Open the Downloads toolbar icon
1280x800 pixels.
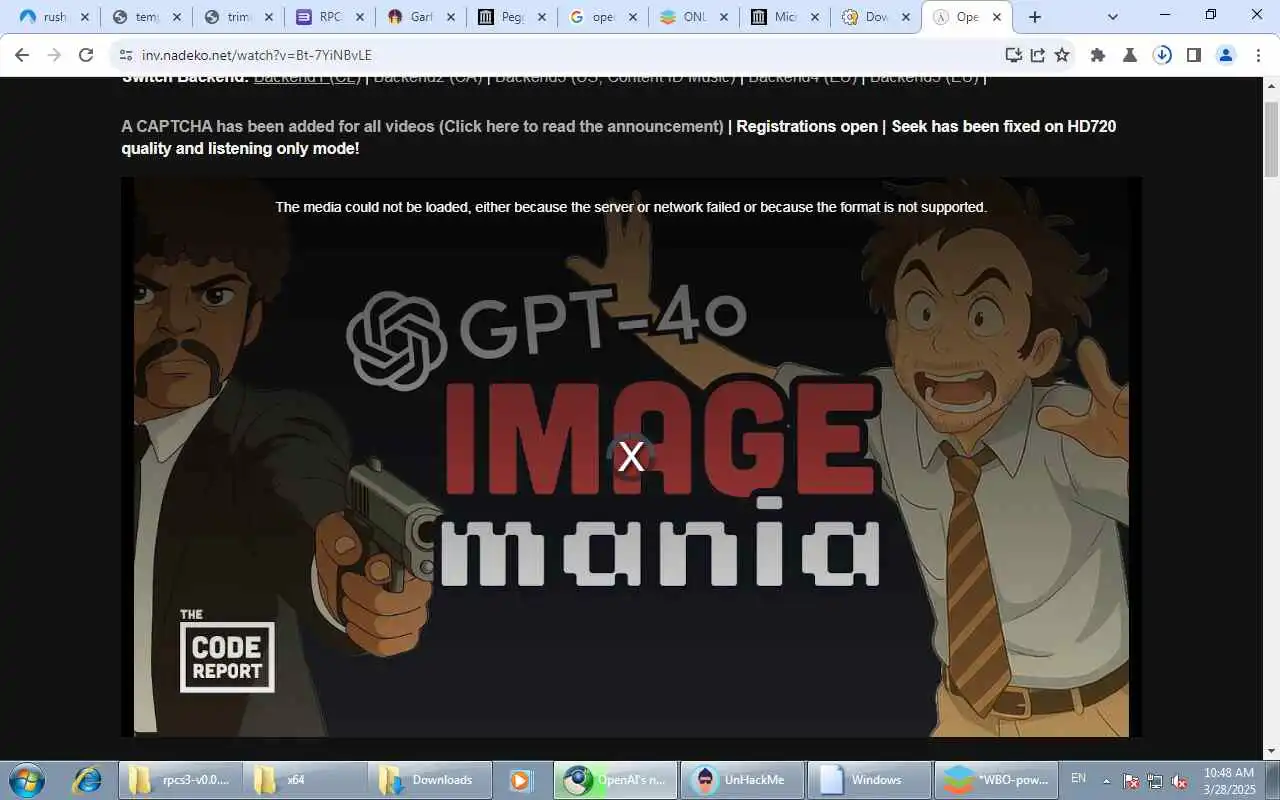tap(1162, 55)
